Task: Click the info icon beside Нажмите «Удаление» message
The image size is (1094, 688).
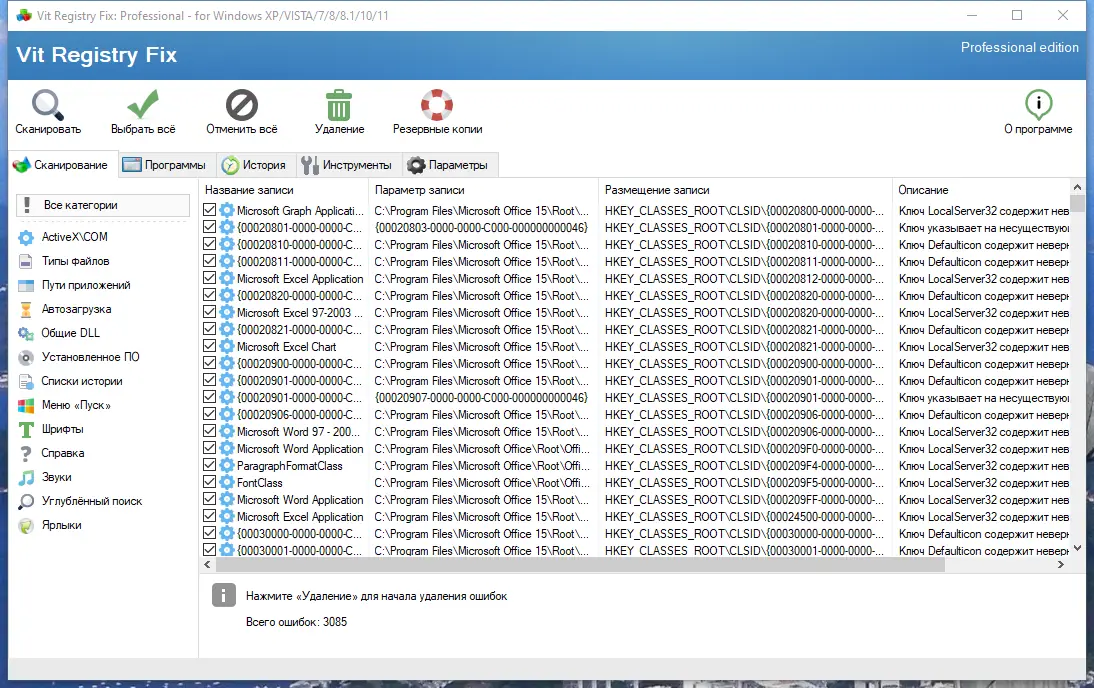Action: pos(224,595)
